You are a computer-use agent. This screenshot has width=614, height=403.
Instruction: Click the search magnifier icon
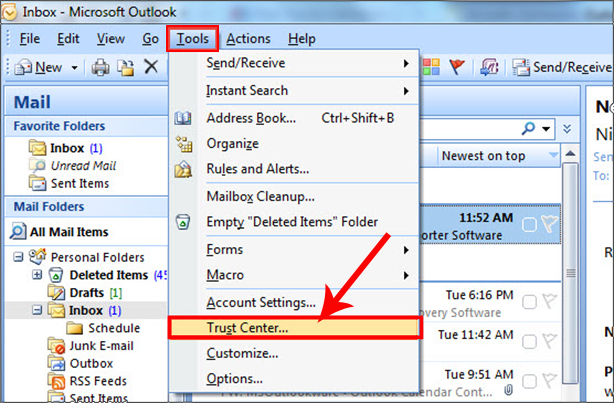pos(528,128)
